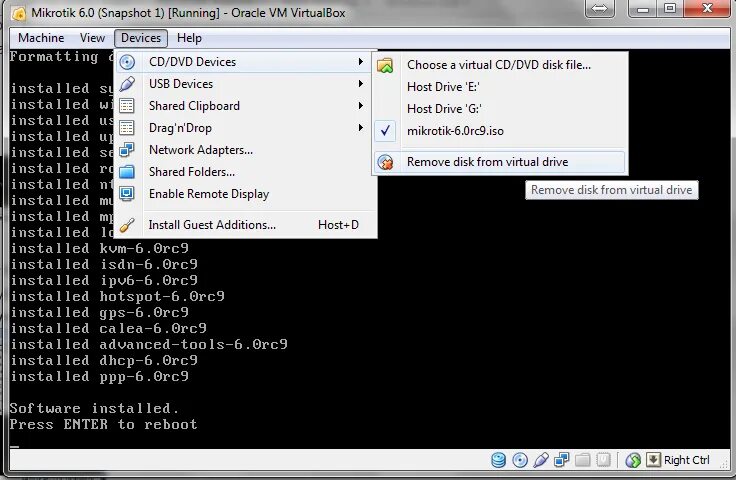The height and width of the screenshot is (480, 736).
Task: Select the CD/DVD Devices menu entry
Action: pos(245,62)
